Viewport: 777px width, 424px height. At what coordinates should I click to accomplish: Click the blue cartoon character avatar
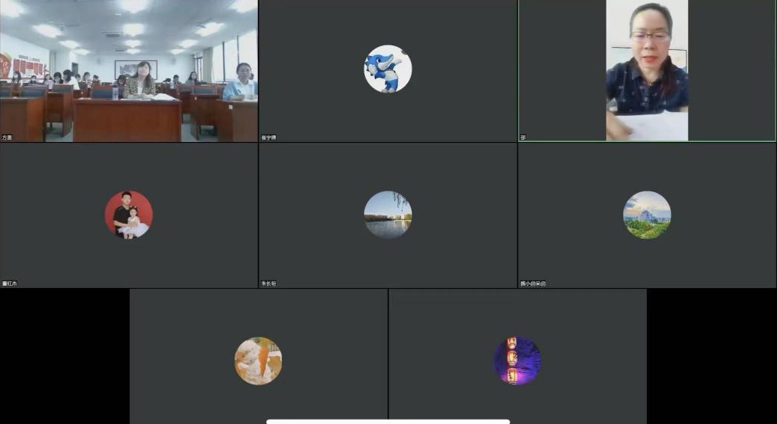387,69
